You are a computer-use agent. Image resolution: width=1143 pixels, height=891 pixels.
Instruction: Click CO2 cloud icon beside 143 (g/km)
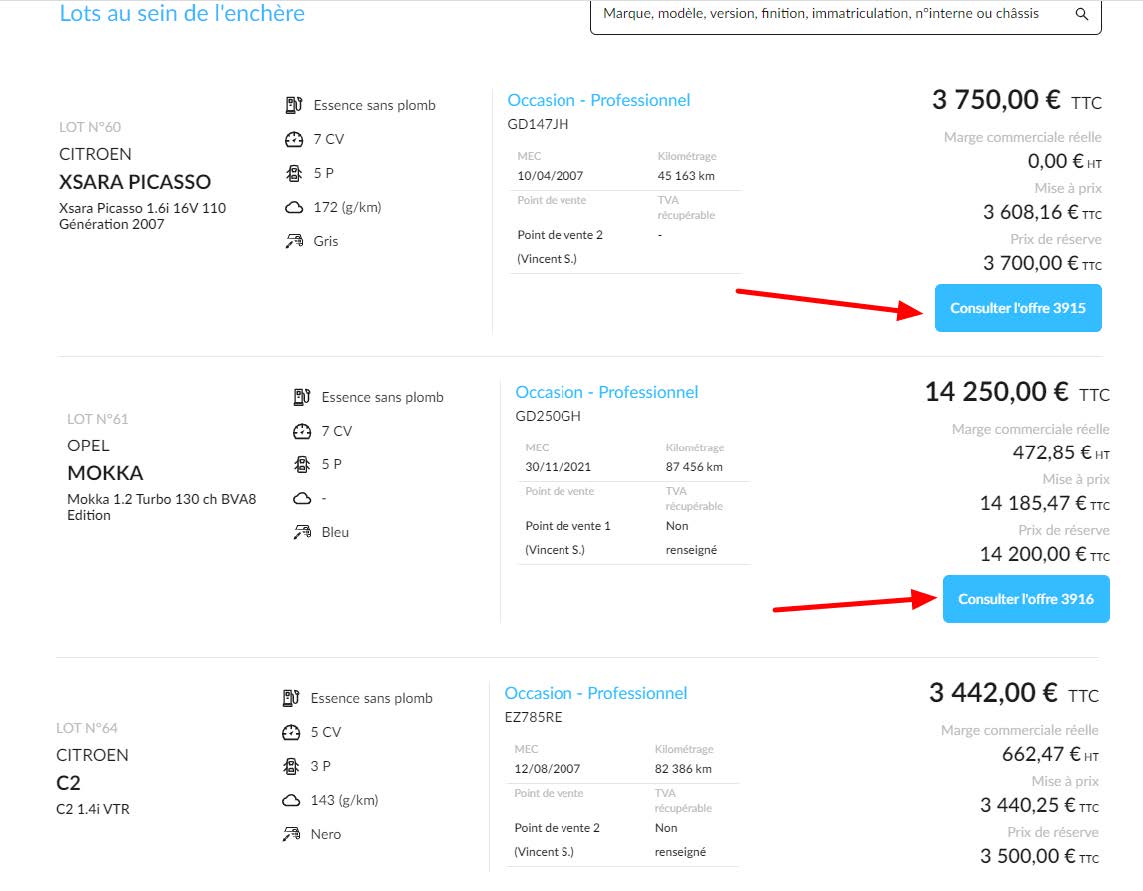coord(291,801)
